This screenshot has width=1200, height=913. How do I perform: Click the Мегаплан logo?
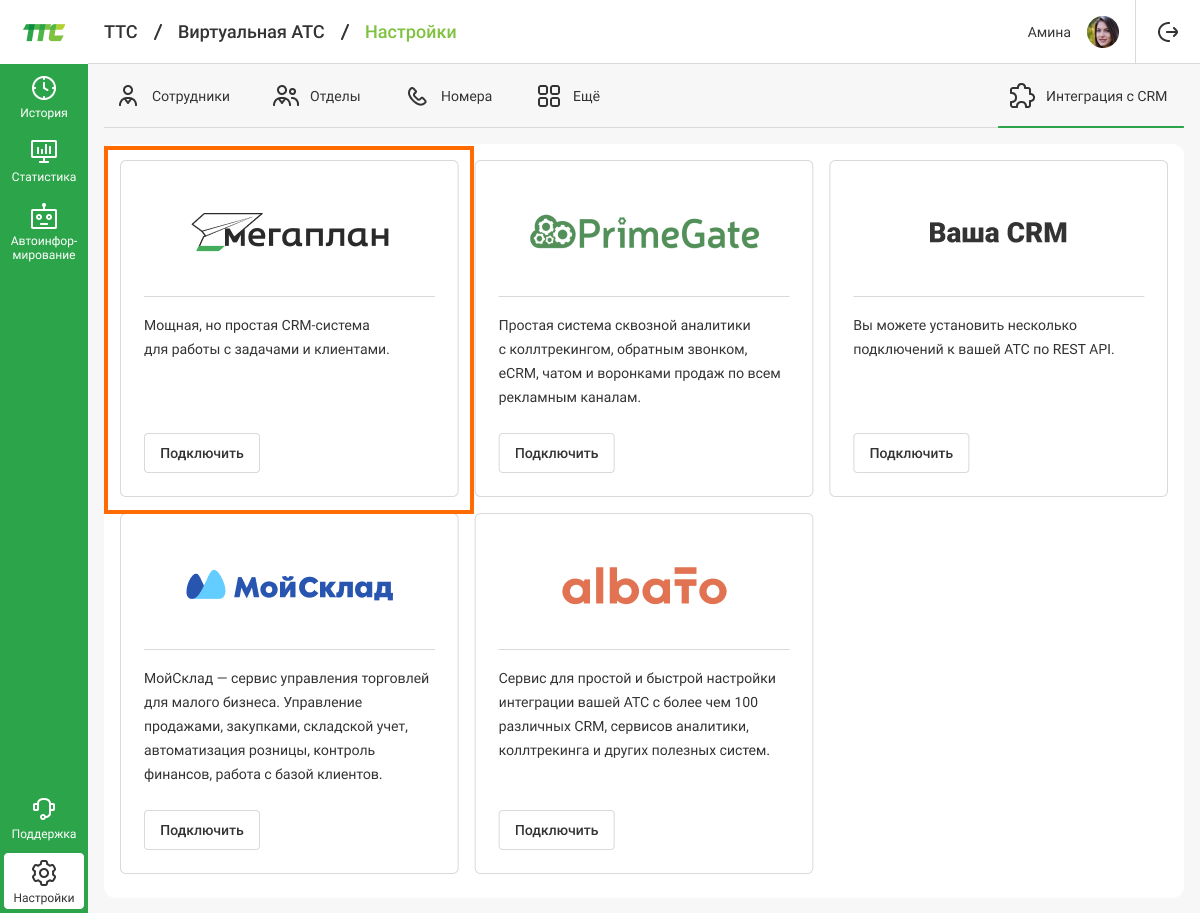290,232
